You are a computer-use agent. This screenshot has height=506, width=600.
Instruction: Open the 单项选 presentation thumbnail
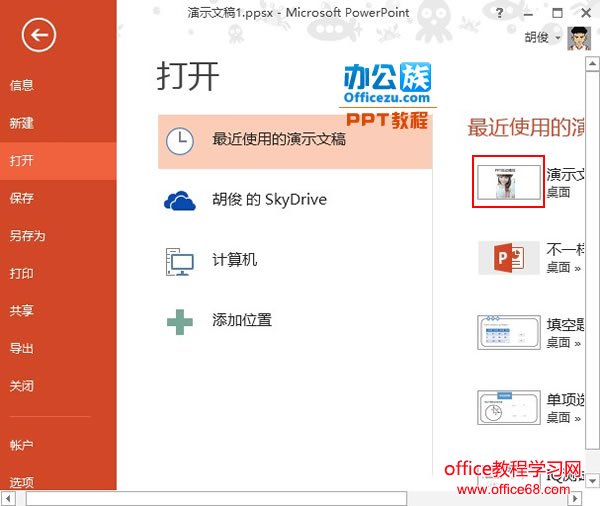[x=509, y=408]
